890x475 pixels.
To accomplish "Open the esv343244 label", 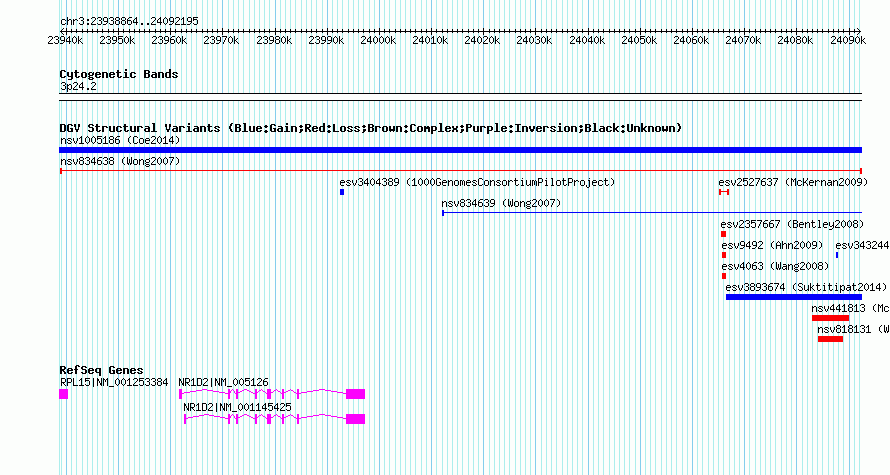I will click(x=862, y=245).
